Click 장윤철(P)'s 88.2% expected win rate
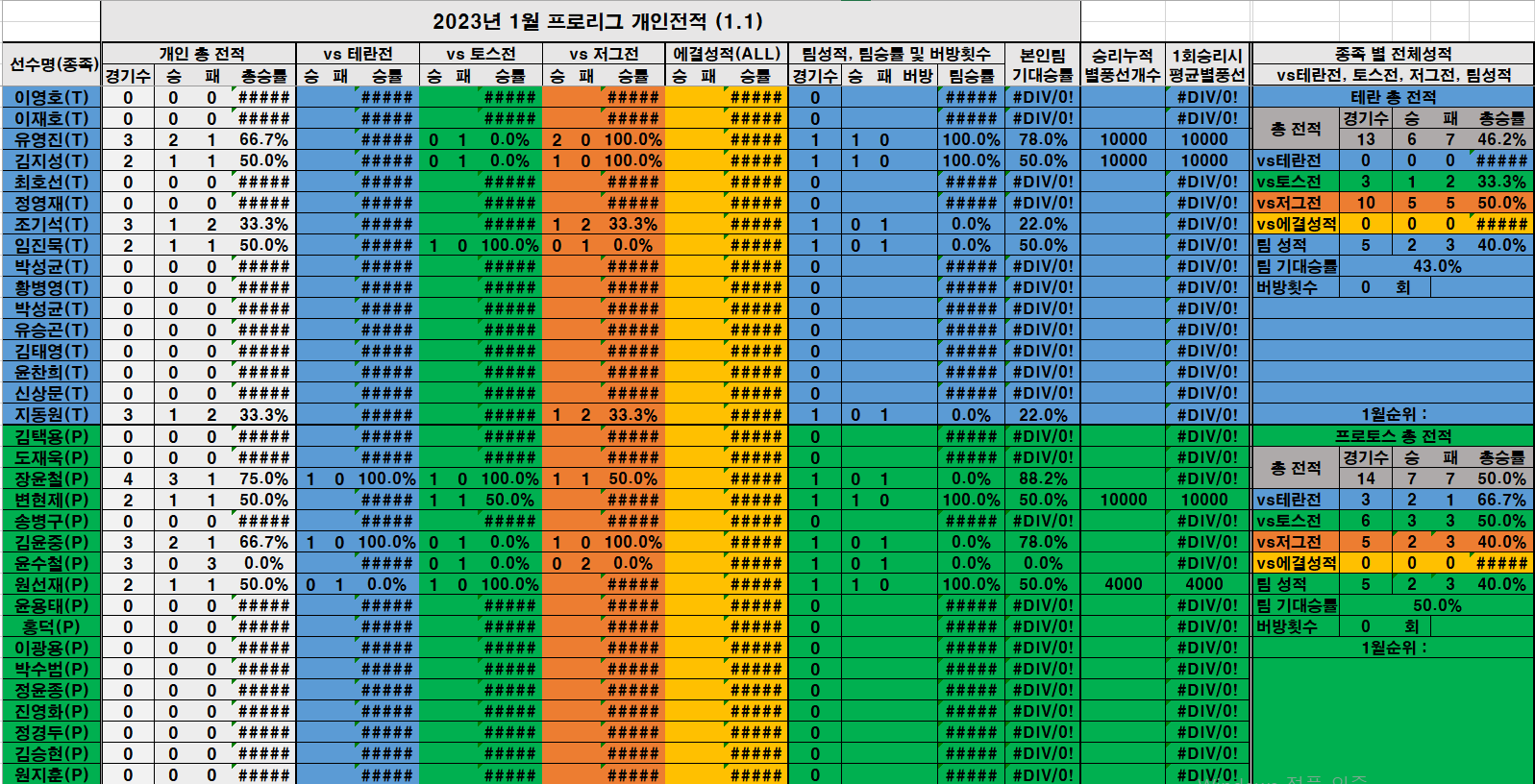1535x784 pixels. tap(1043, 478)
